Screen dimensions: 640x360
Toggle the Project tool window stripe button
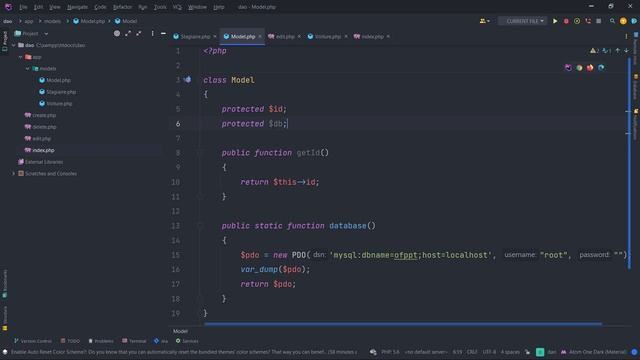coord(4,41)
